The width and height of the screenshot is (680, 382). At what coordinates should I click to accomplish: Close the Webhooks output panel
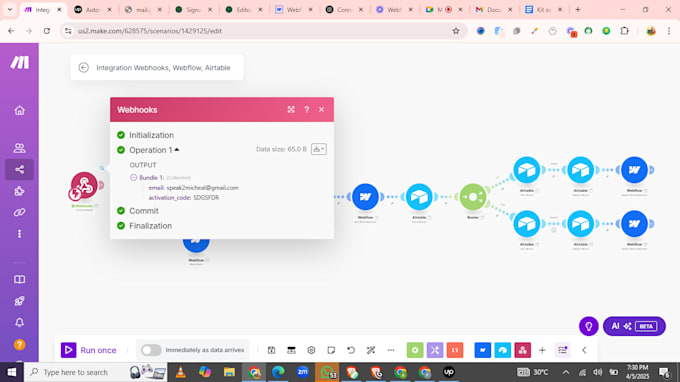321,110
